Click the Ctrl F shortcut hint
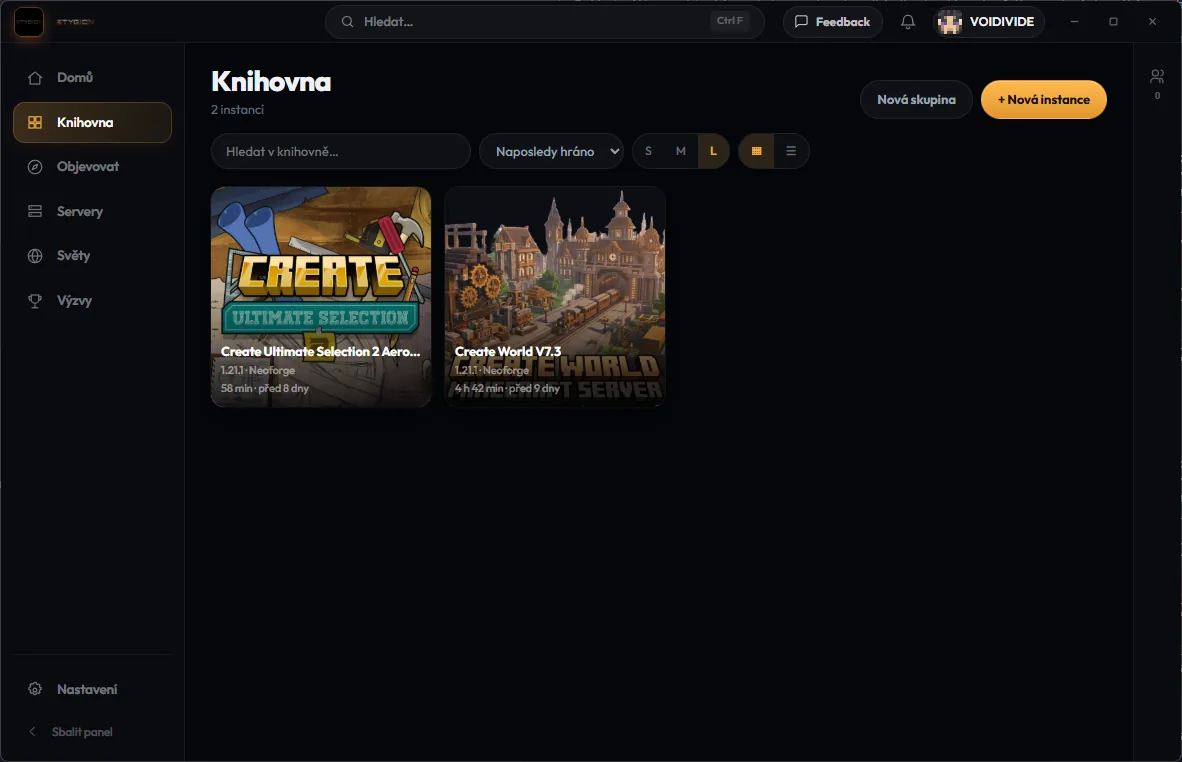Screen dimensions: 1182x762 730,21
